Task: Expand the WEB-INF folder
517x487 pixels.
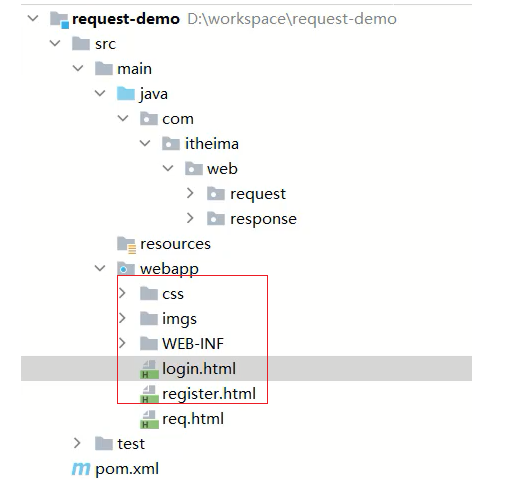Action: pos(122,343)
